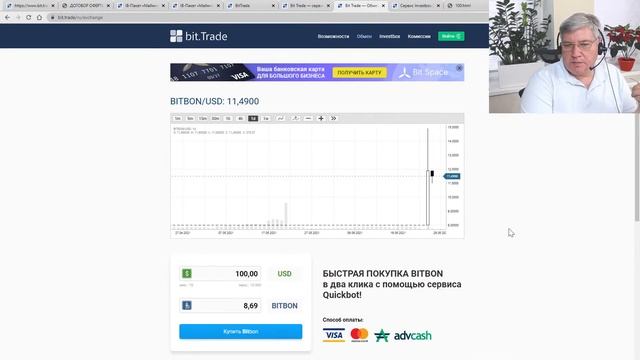Click the tall candlestick on the chart
The height and width of the screenshot is (360, 640).
pos(428,198)
